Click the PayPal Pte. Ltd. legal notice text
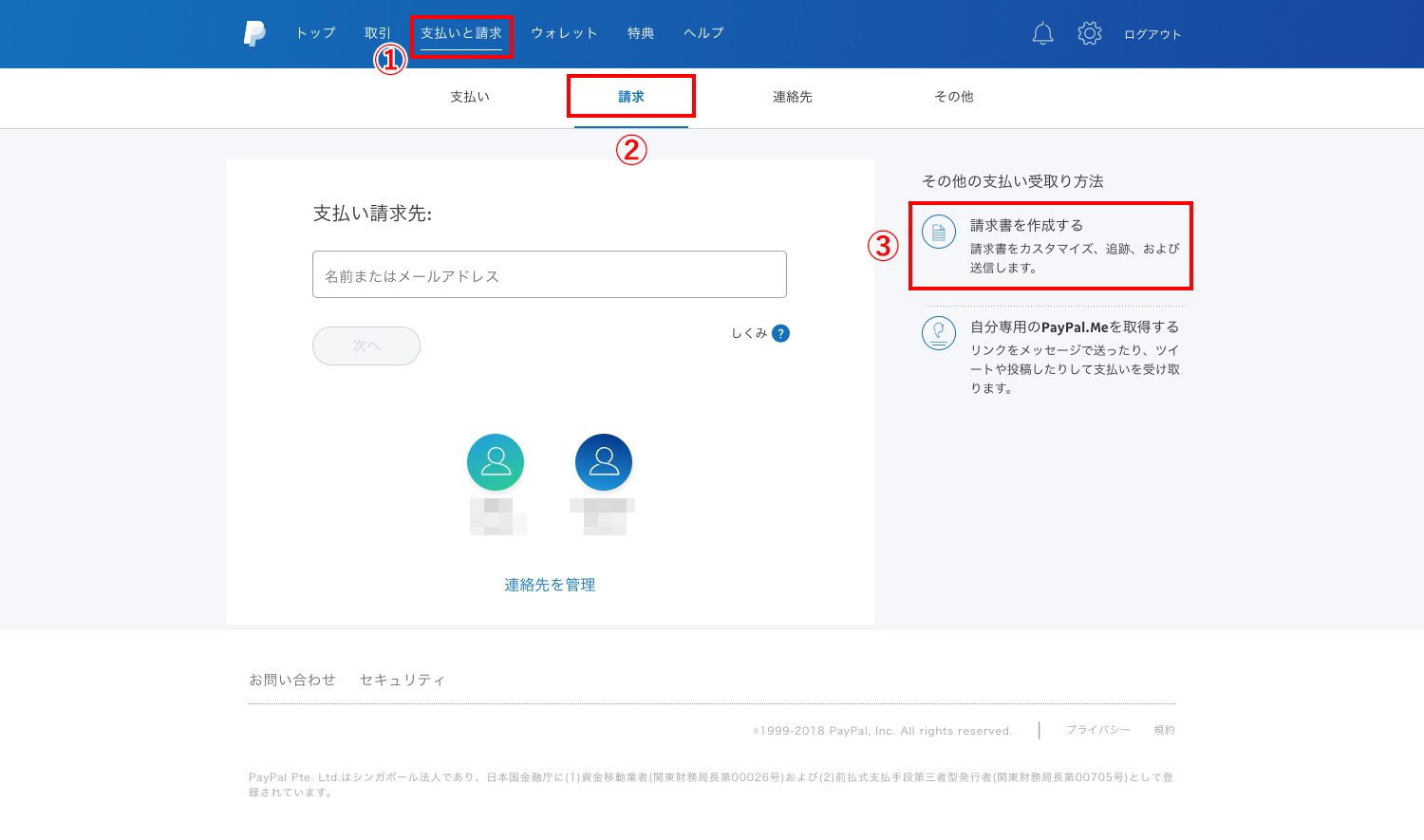The image size is (1424, 840). point(711,784)
